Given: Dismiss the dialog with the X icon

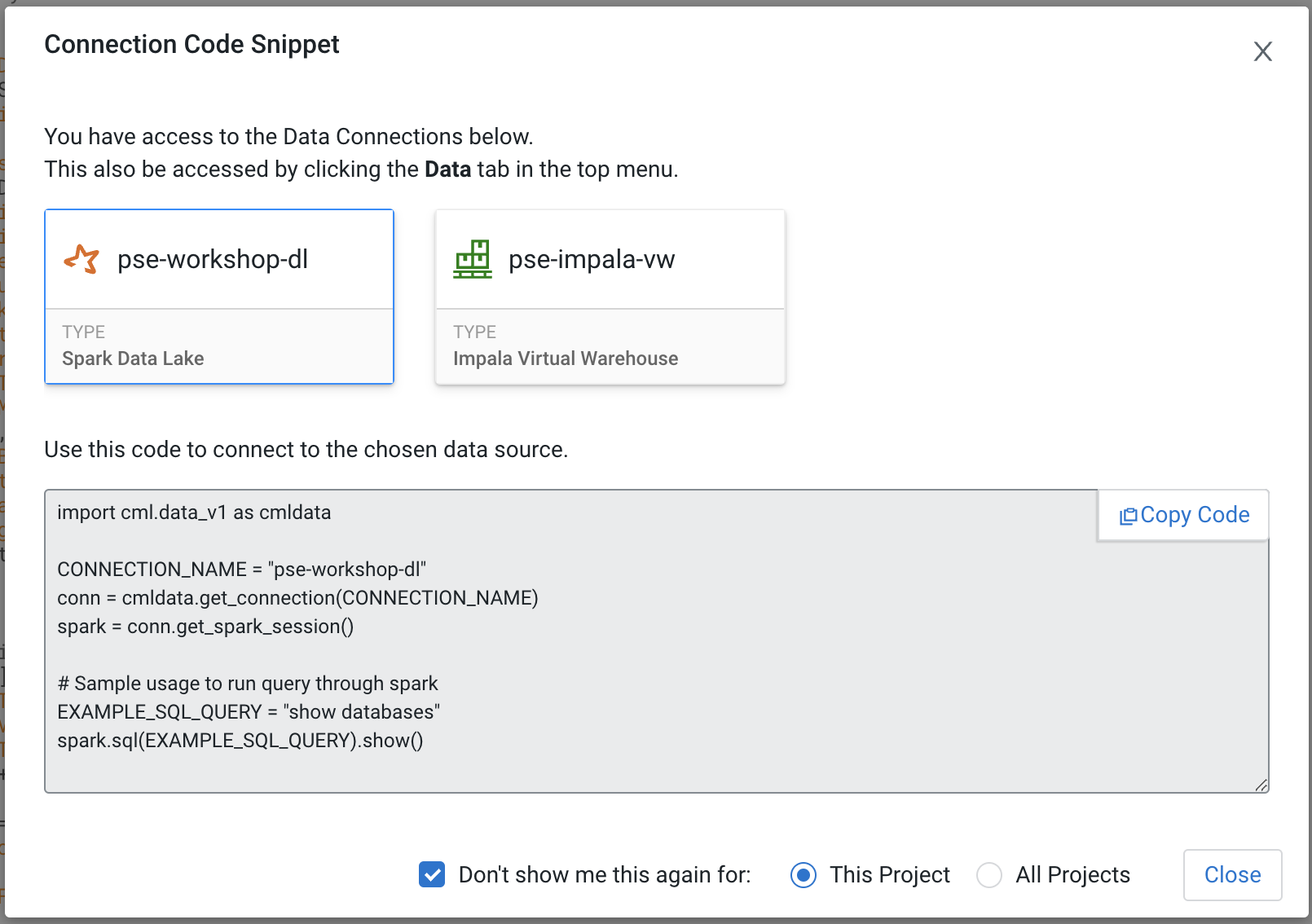Looking at the screenshot, I should click(1262, 51).
